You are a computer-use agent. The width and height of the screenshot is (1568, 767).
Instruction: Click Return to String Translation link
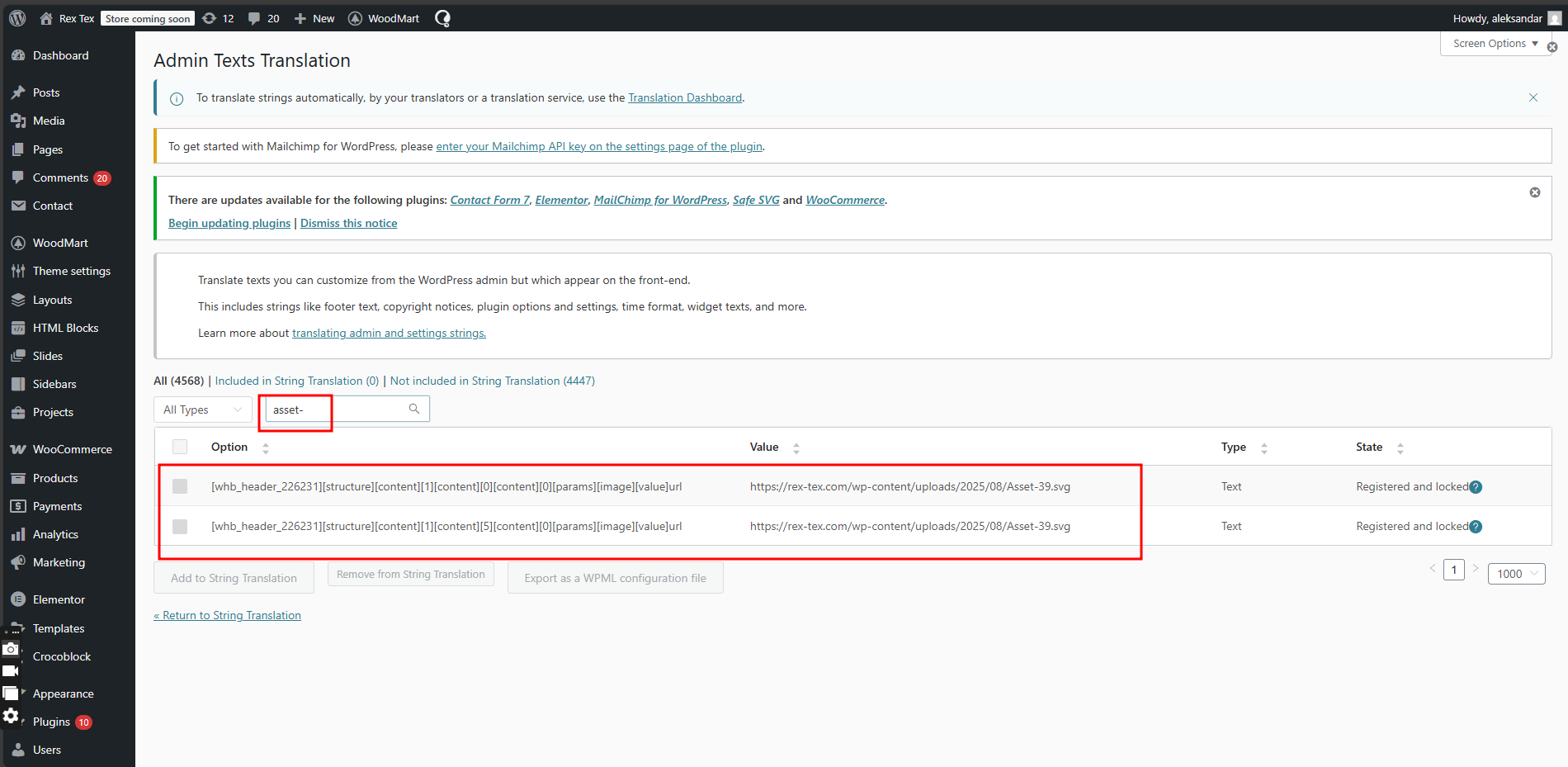[227, 615]
